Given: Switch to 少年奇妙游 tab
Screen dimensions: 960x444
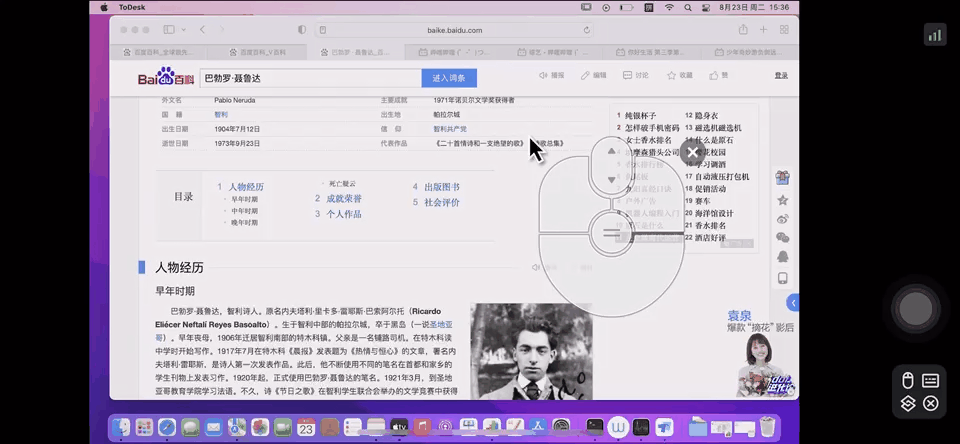Looking at the screenshot, I should 749,52.
